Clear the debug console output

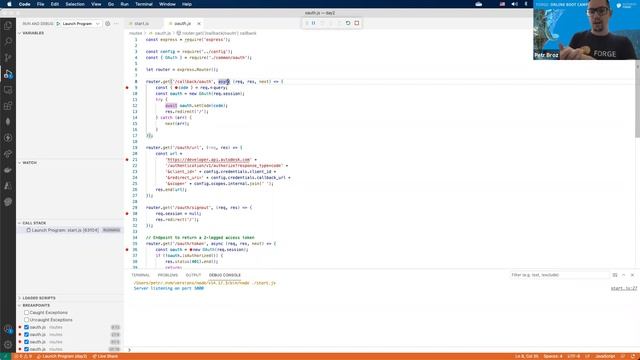coord(615,275)
